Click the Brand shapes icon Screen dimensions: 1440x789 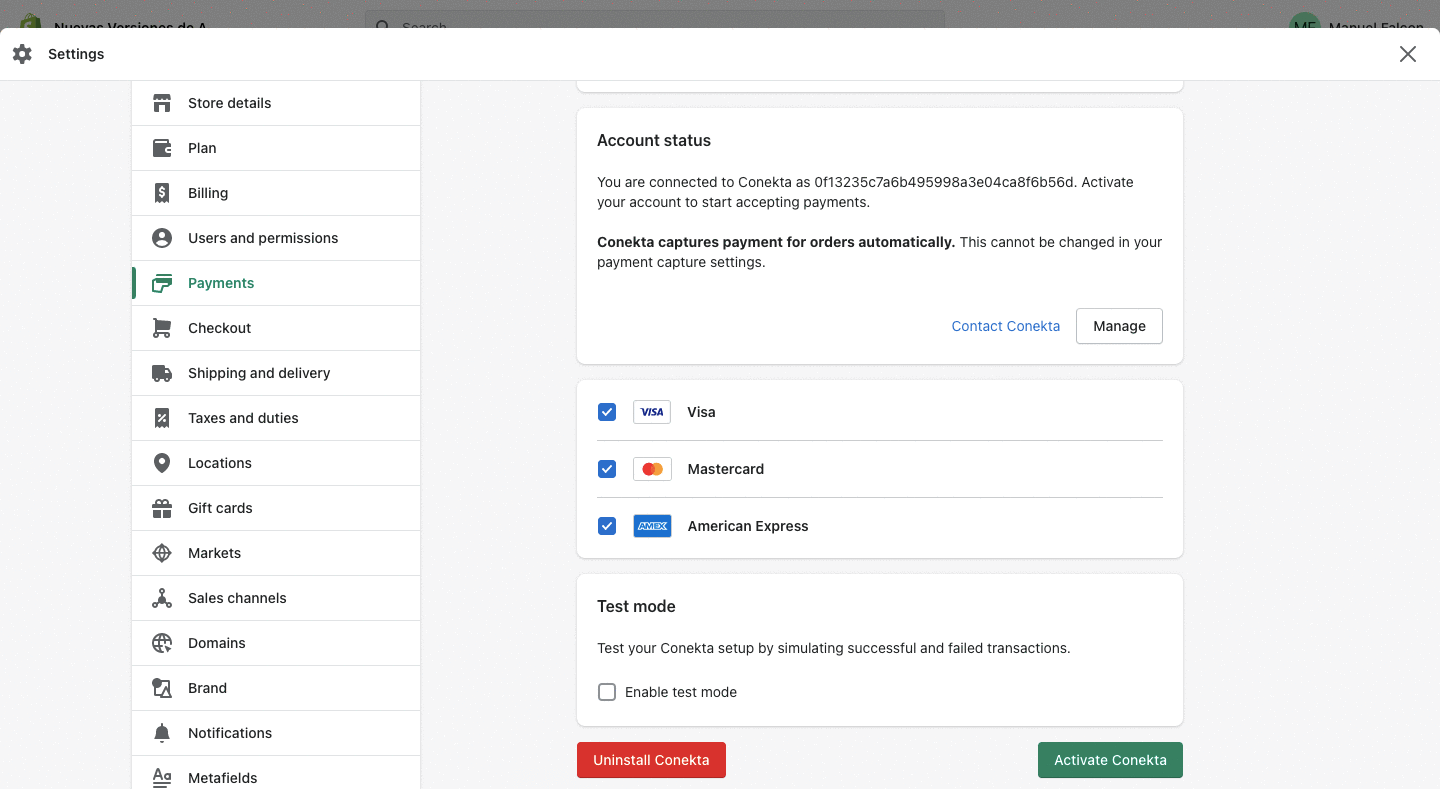pyautogui.click(x=162, y=688)
